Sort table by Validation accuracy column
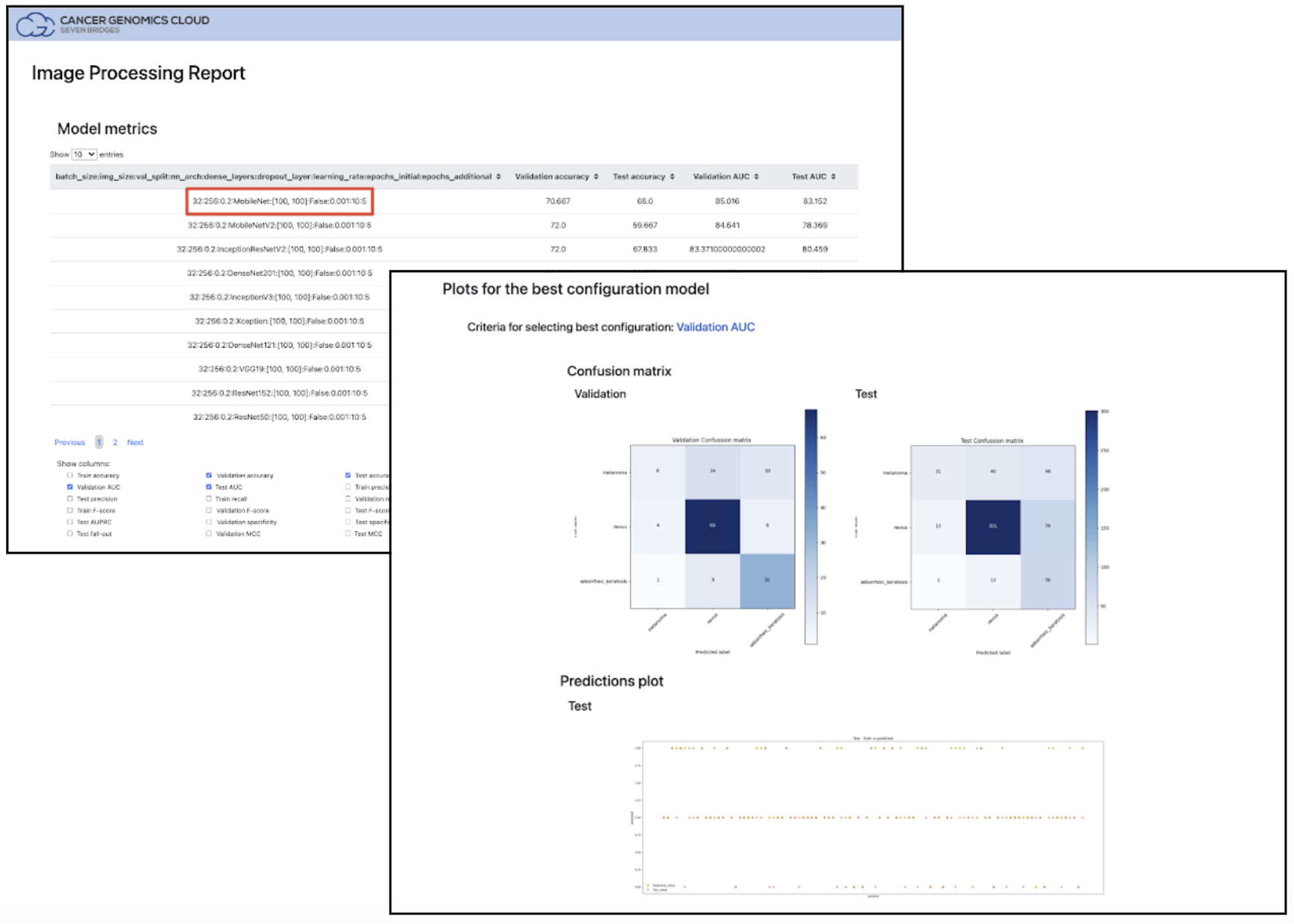This screenshot has height=924, width=1294. click(555, 176)
